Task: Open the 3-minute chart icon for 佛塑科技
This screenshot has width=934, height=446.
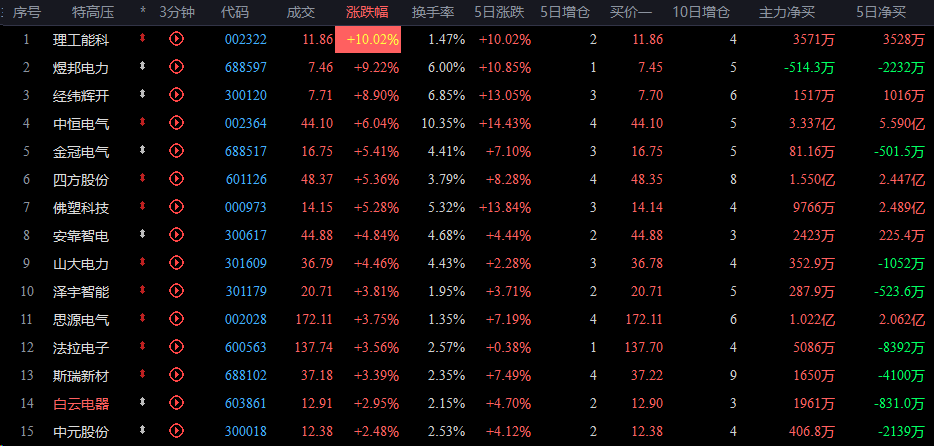Action: 176,207
